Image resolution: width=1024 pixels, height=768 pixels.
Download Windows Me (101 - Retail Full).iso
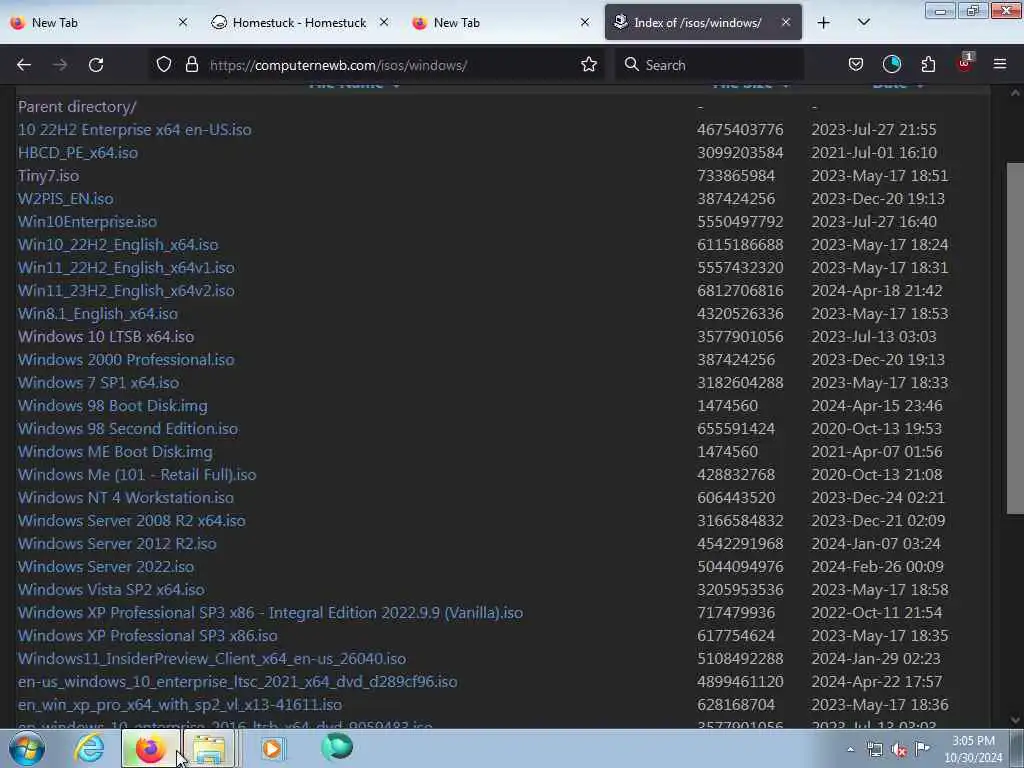[x=137, y=474]
